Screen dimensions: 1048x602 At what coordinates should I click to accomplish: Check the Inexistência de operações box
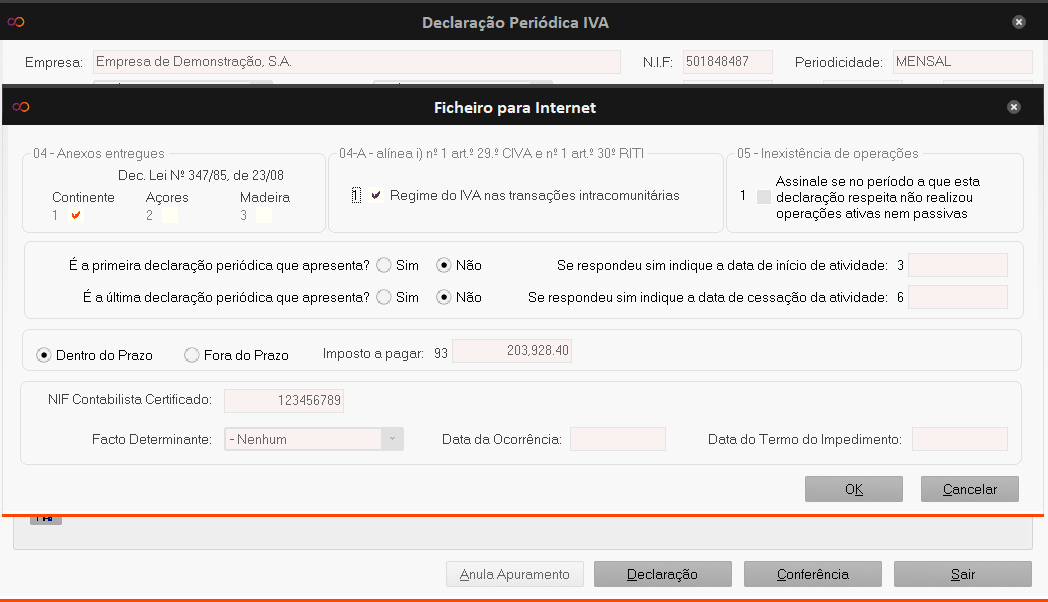coord(764,197)
